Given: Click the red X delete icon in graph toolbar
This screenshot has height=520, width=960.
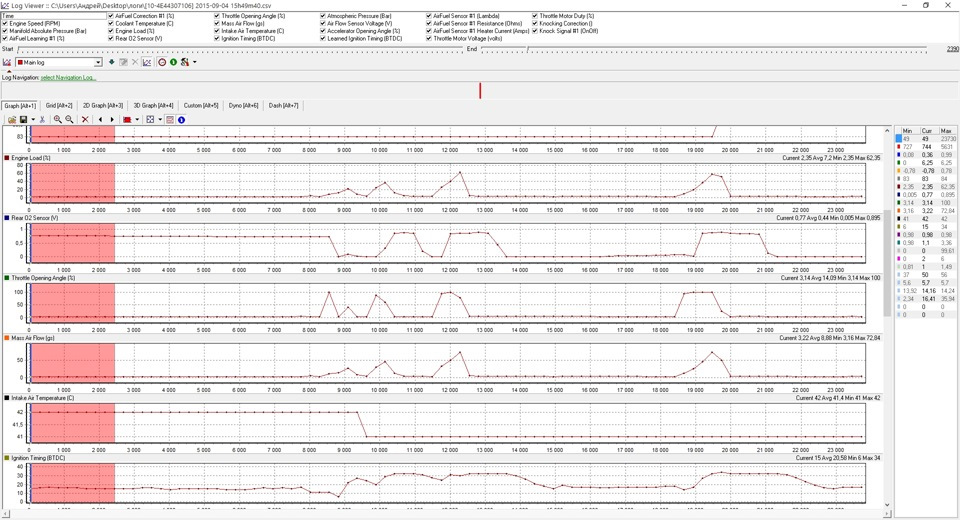Looking at the screenshot, I should pos(85,120).
